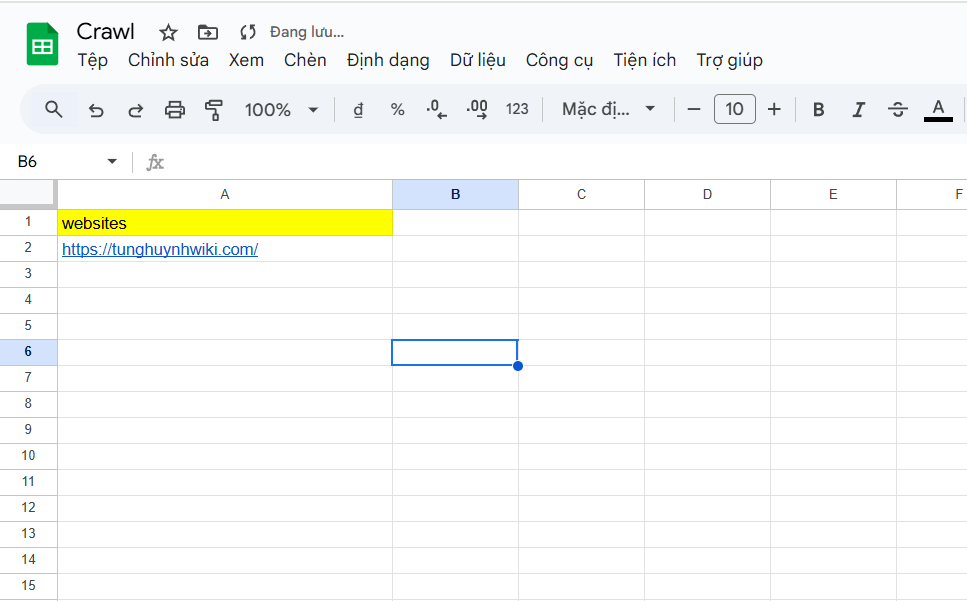
Task: Open the Tiện ích menu
Action: [644, 60]
